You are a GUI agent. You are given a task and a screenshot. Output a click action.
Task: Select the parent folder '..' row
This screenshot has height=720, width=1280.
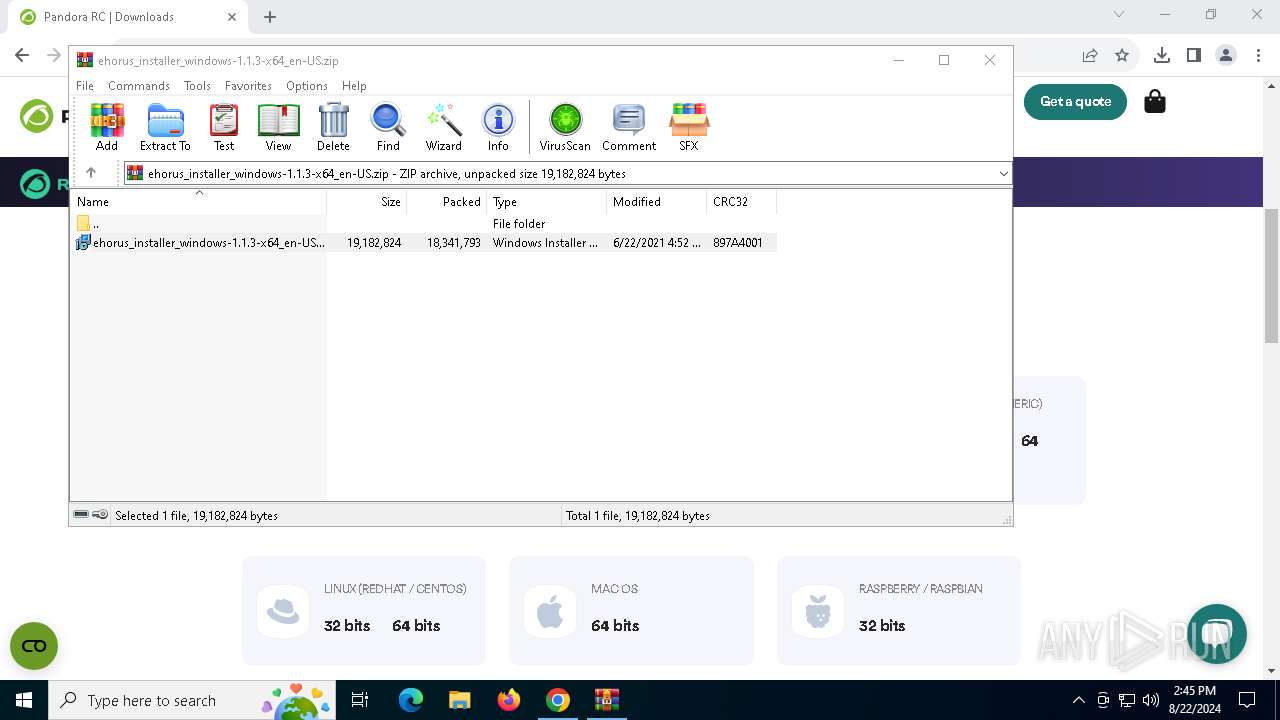pos(423,223)
